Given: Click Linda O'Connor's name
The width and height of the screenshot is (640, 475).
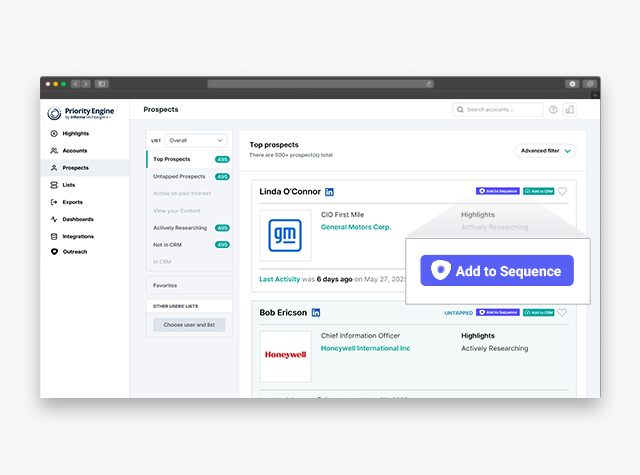Looking at the screenshot, I should pyautogui.click(x=290, y=191).
